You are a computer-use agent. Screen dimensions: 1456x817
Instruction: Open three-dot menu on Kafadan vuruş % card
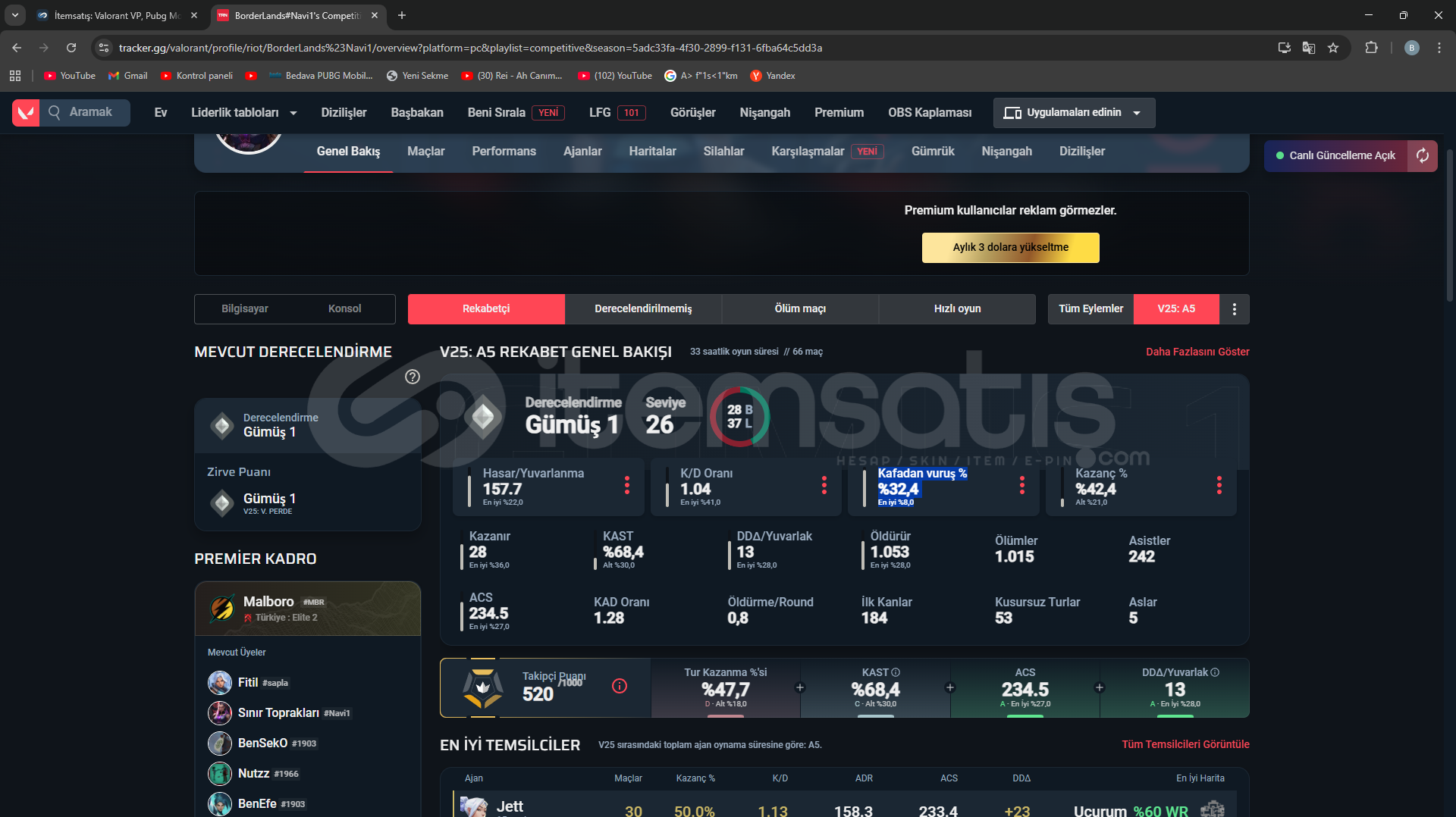(x=1022, y=485)
